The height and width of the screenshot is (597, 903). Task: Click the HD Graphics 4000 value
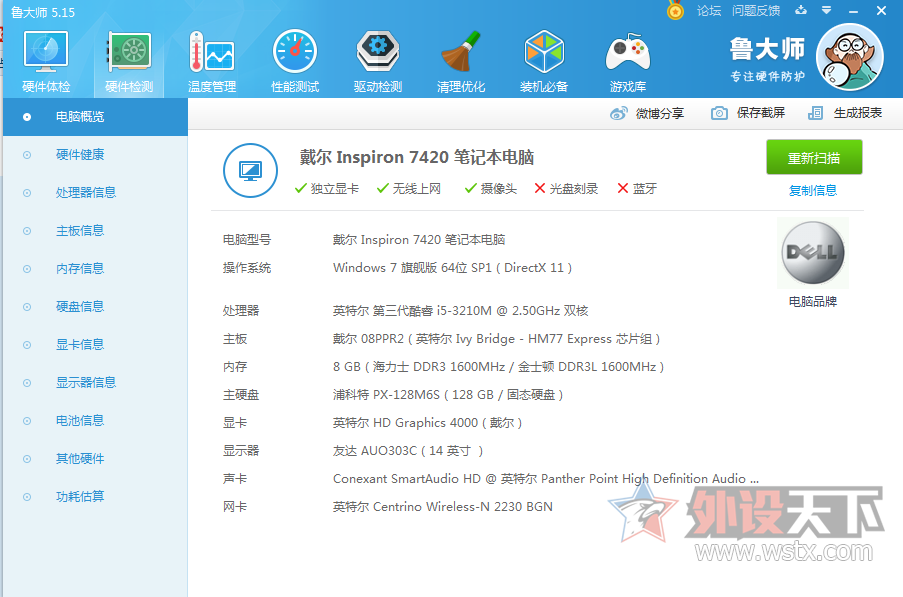click(x=427, y=423)
